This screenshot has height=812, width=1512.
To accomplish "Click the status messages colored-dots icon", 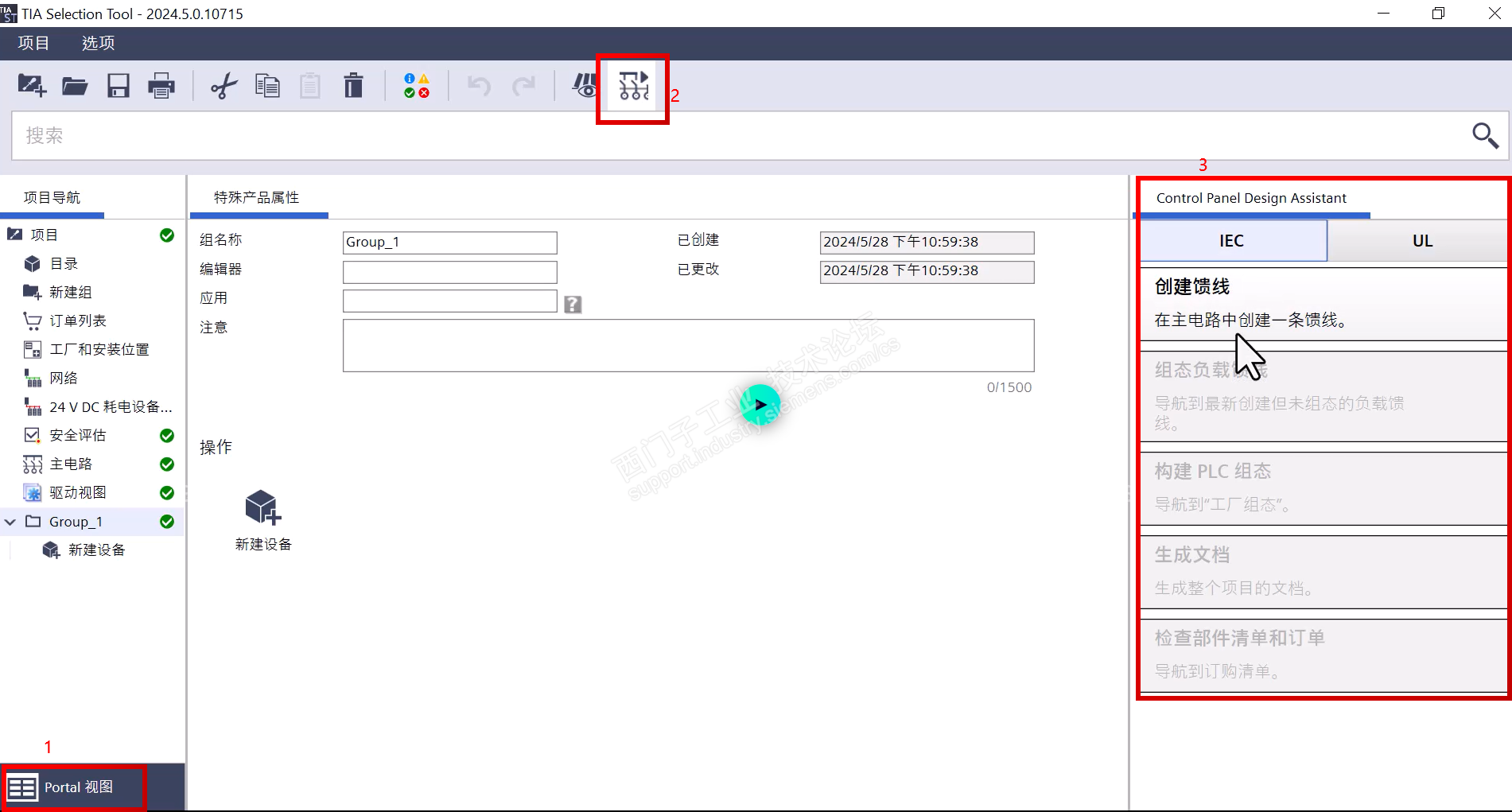I will tap(417, 85).
